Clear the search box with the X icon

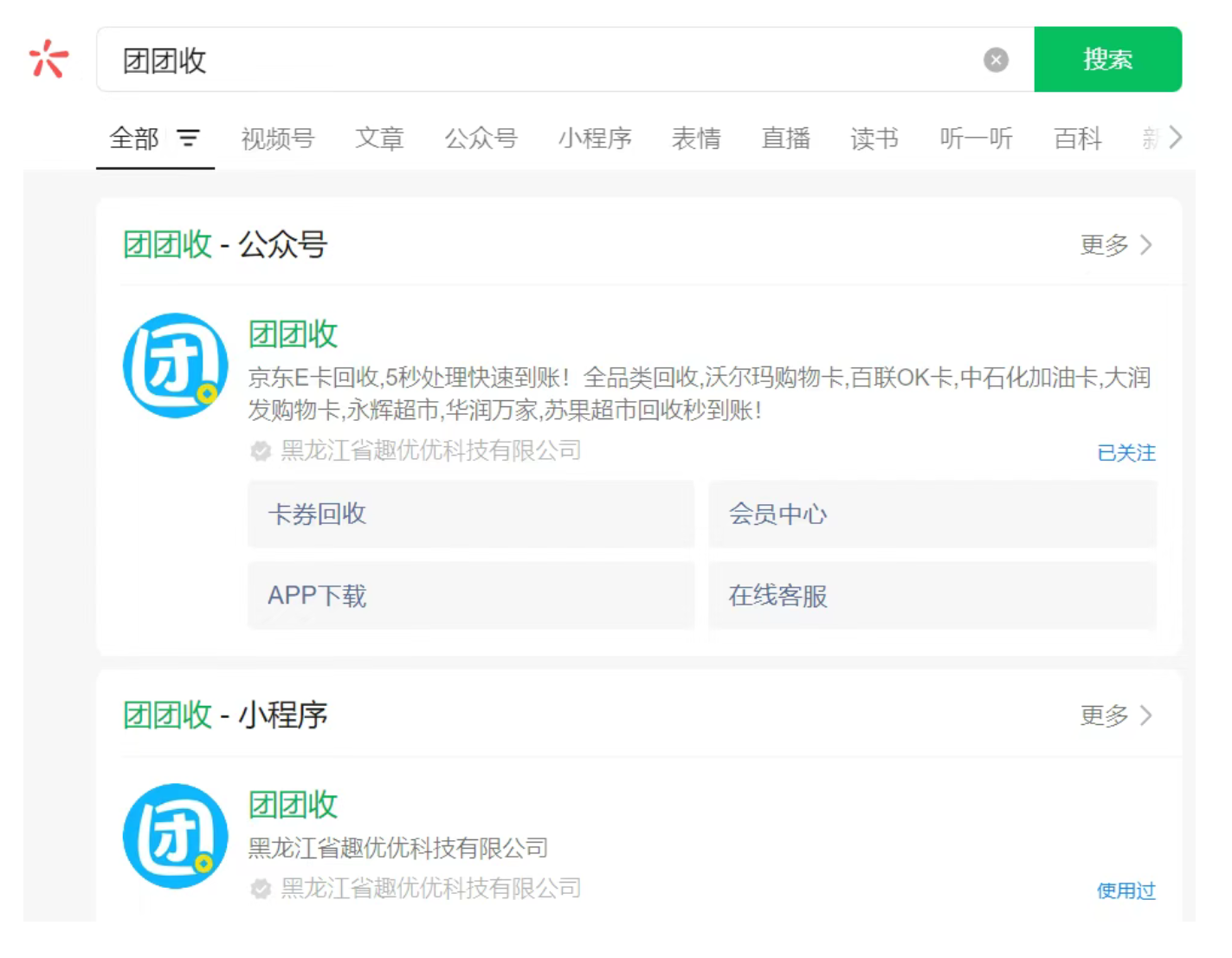996,60
